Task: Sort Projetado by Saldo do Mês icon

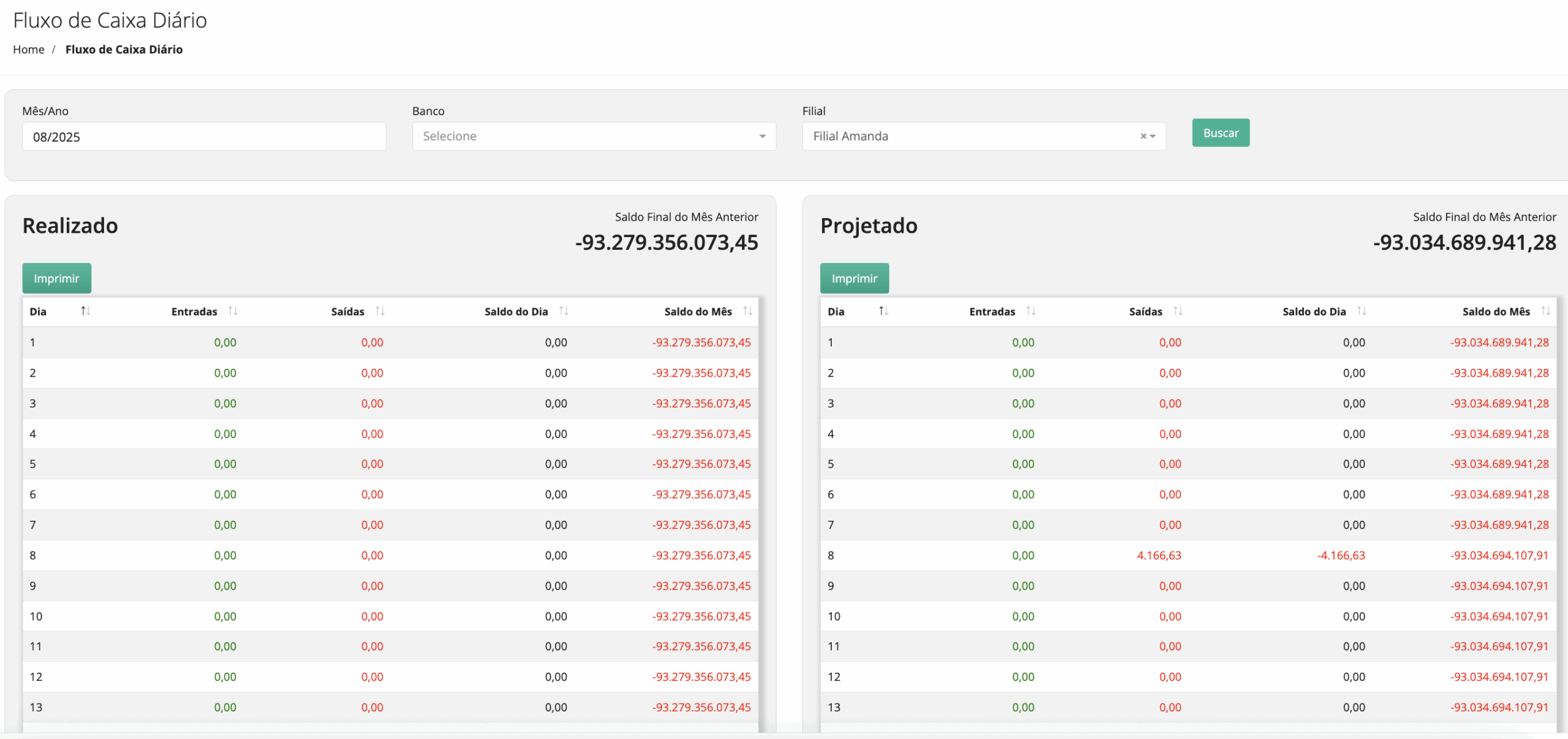Action: 1545,311
